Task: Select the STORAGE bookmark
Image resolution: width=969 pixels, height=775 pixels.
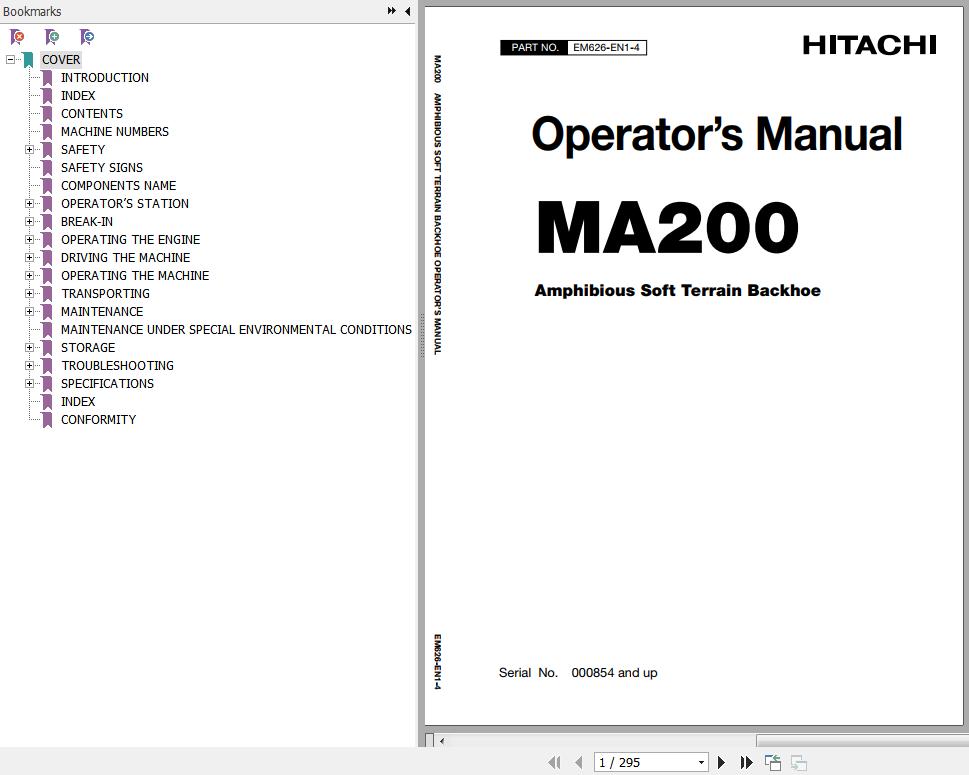Action: (x=88, y=347)
